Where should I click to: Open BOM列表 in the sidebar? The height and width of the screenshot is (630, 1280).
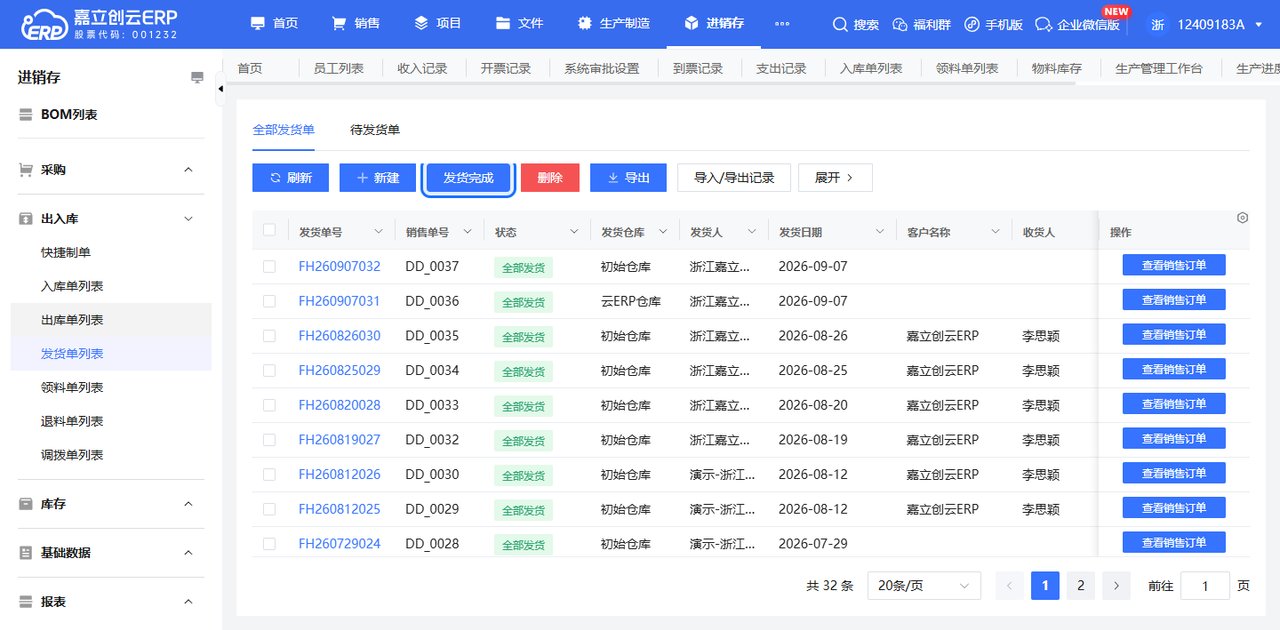(x=69, y=115)
